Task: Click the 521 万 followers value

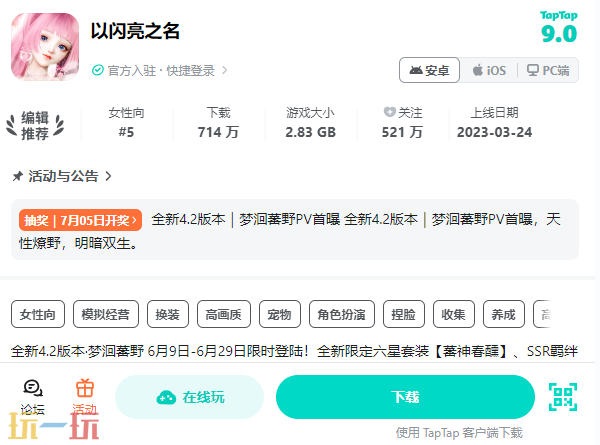Action: (x=402, y=132)
